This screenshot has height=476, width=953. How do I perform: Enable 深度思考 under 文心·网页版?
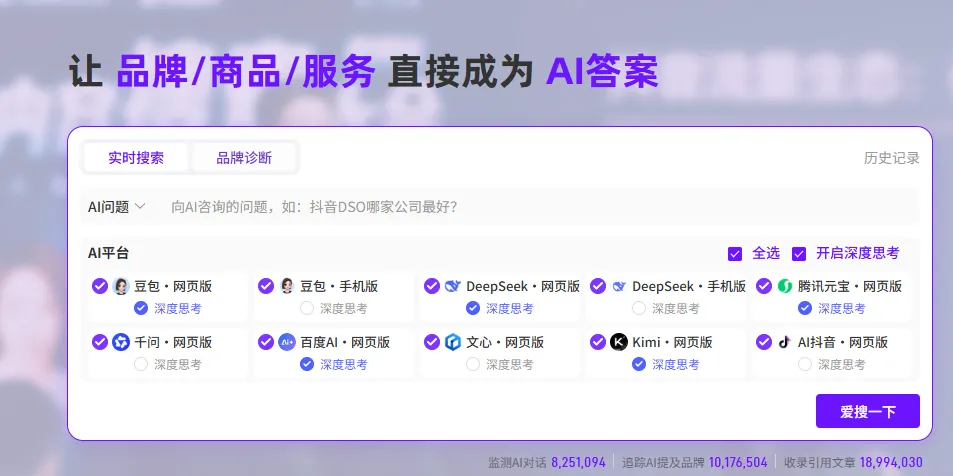tap(473, 364)
